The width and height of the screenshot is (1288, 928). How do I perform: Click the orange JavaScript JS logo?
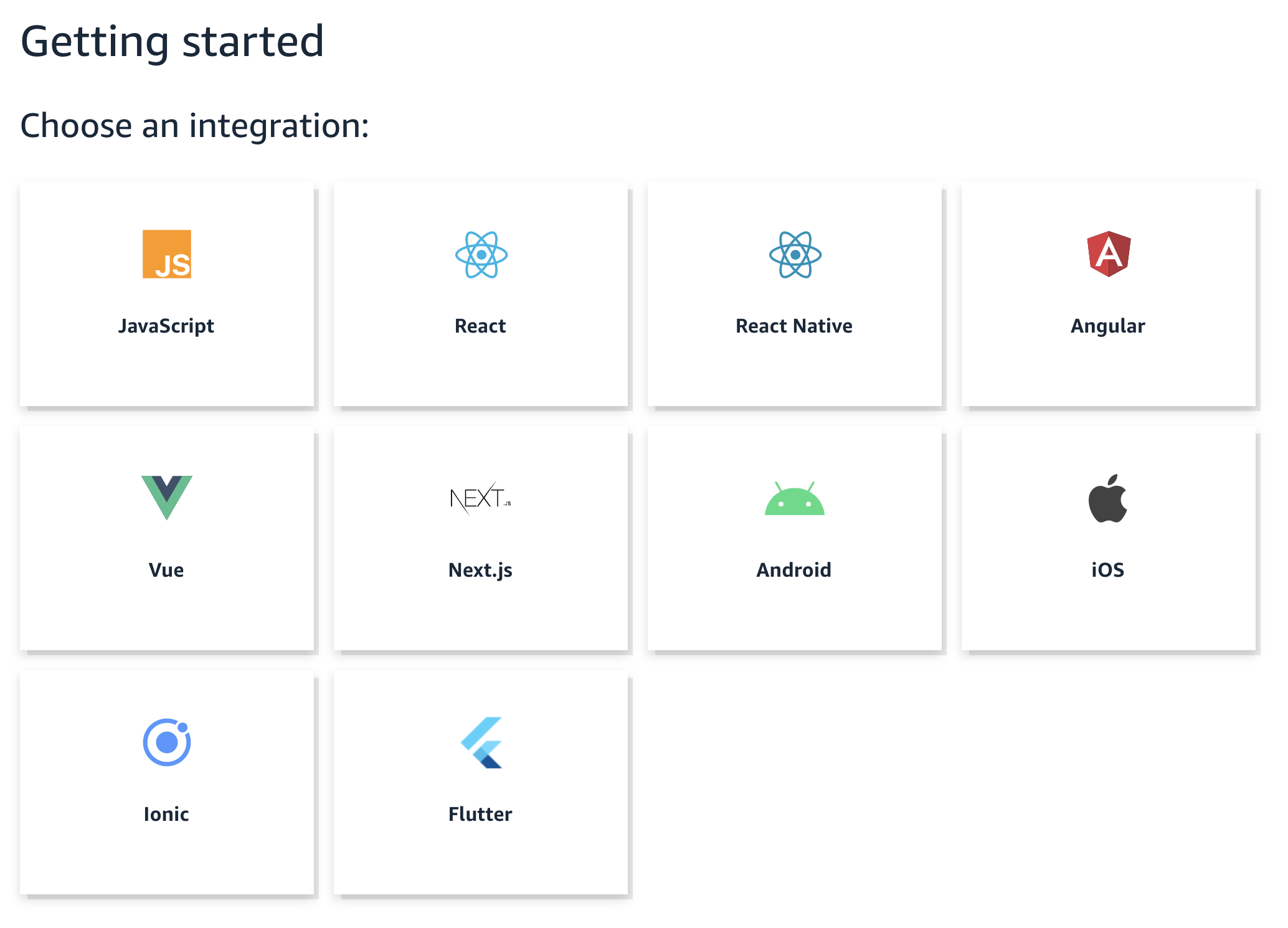(x=166, y=254)
